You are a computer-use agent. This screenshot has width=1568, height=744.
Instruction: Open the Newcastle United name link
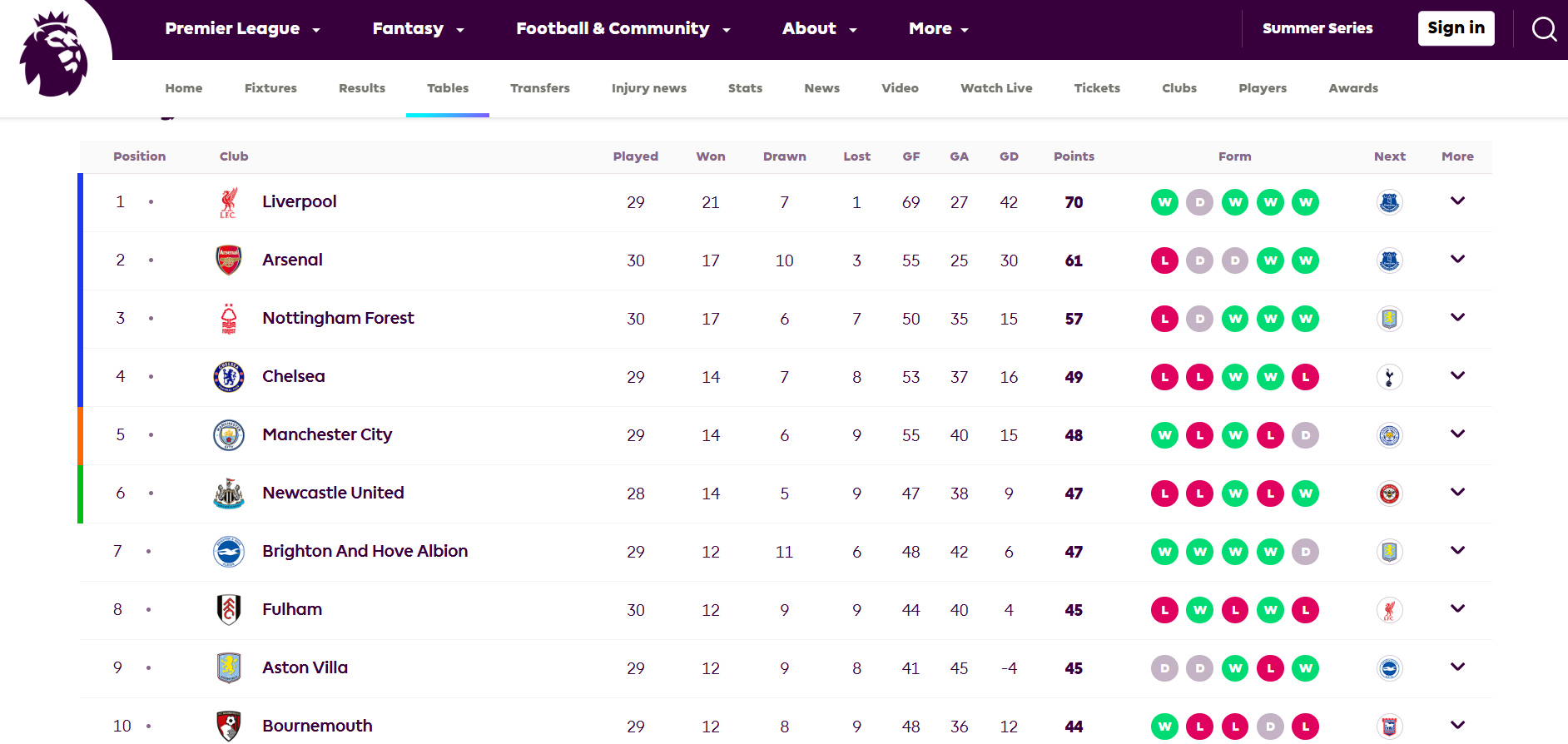(x=333, y=493)
